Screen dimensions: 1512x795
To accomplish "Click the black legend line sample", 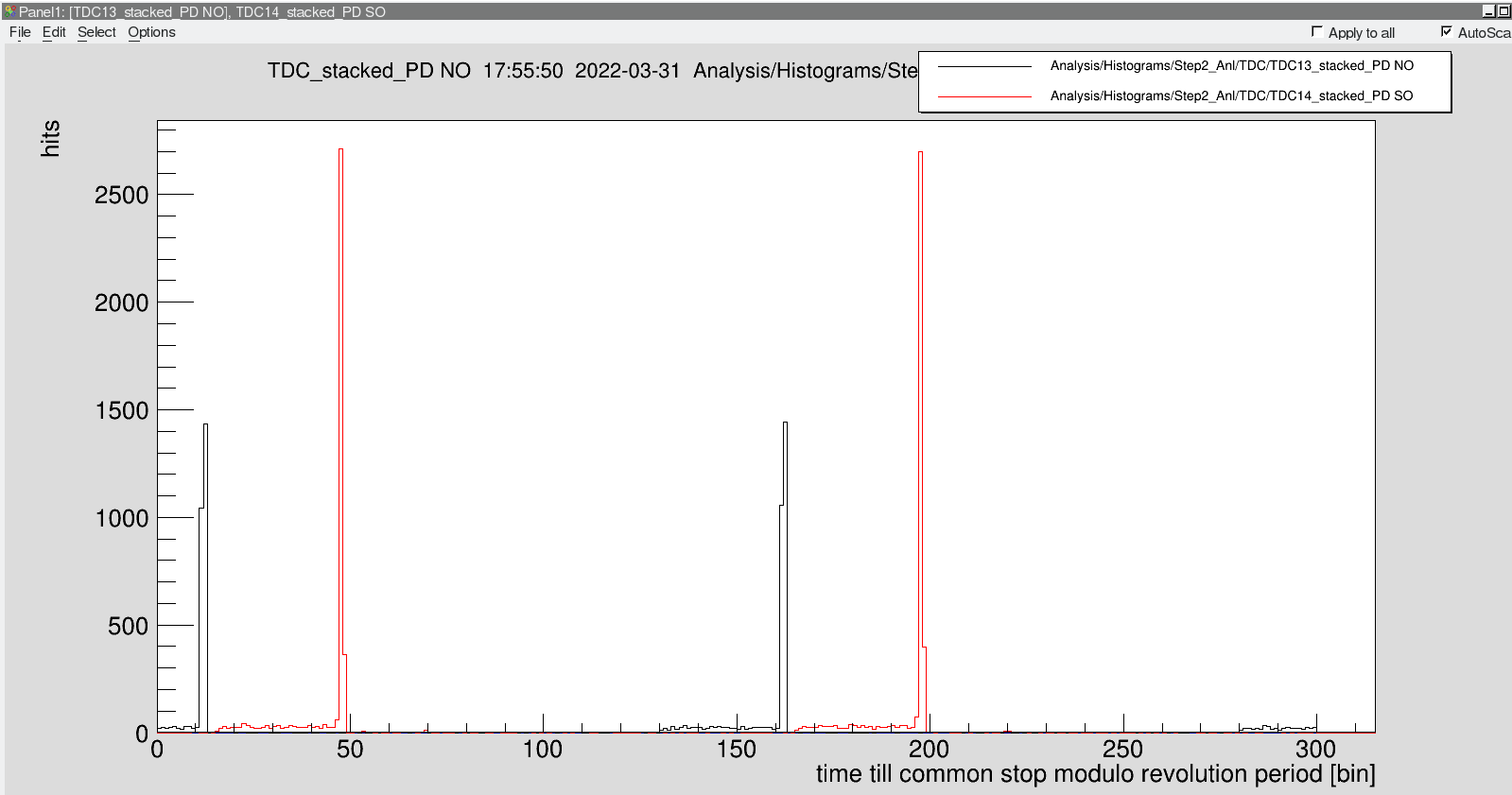I will (984, 66).
